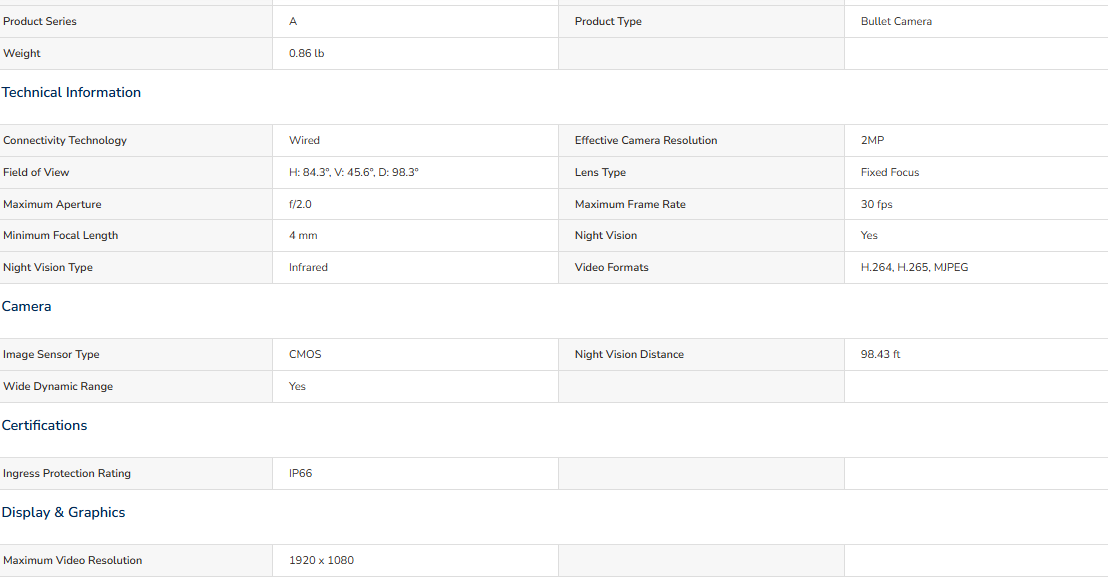Click the Technical Information section heading
Screen dimensions: 1108x588
(71, 93)
